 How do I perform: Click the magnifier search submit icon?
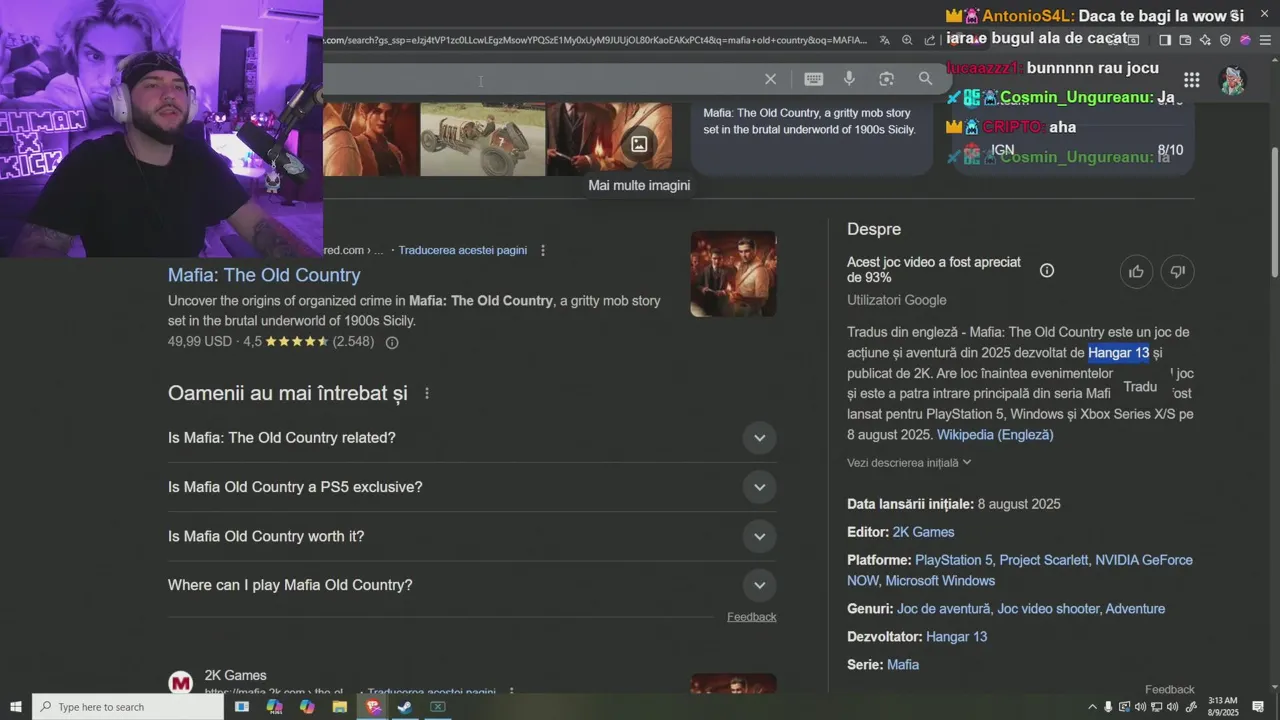pyautogui.click(x=925, y=79)
